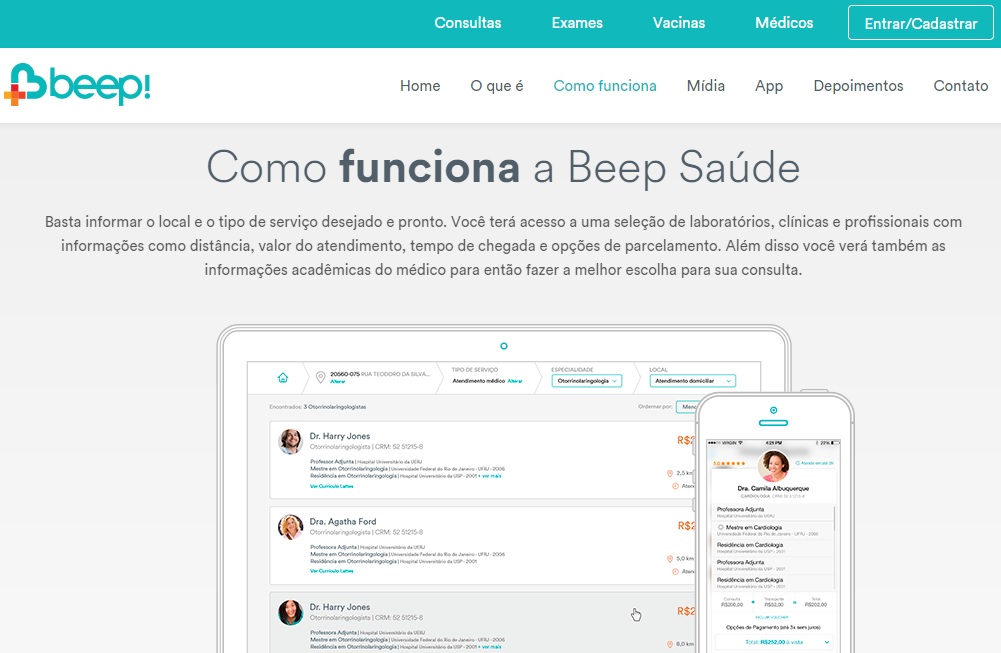Navigate to the Depoimentos page
Screen dimensions: 1001x653
coord(858,86)
